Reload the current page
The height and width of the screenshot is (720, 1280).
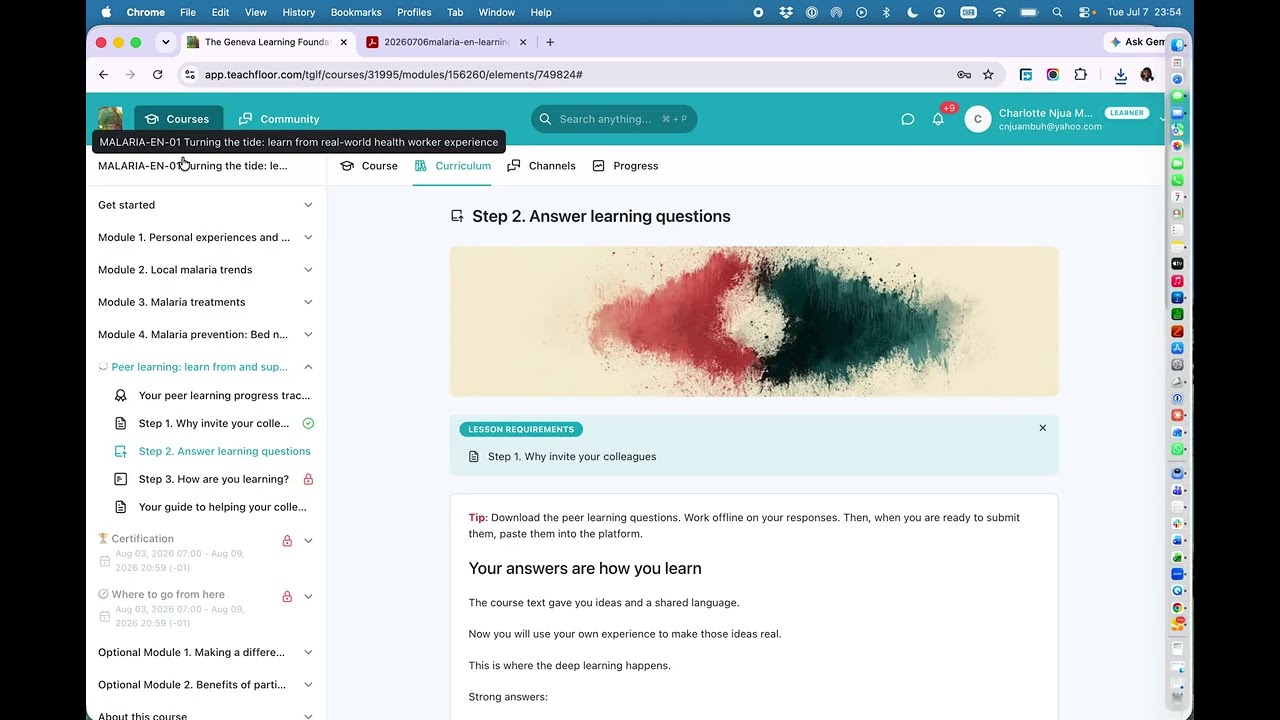[x=157, y=74]
